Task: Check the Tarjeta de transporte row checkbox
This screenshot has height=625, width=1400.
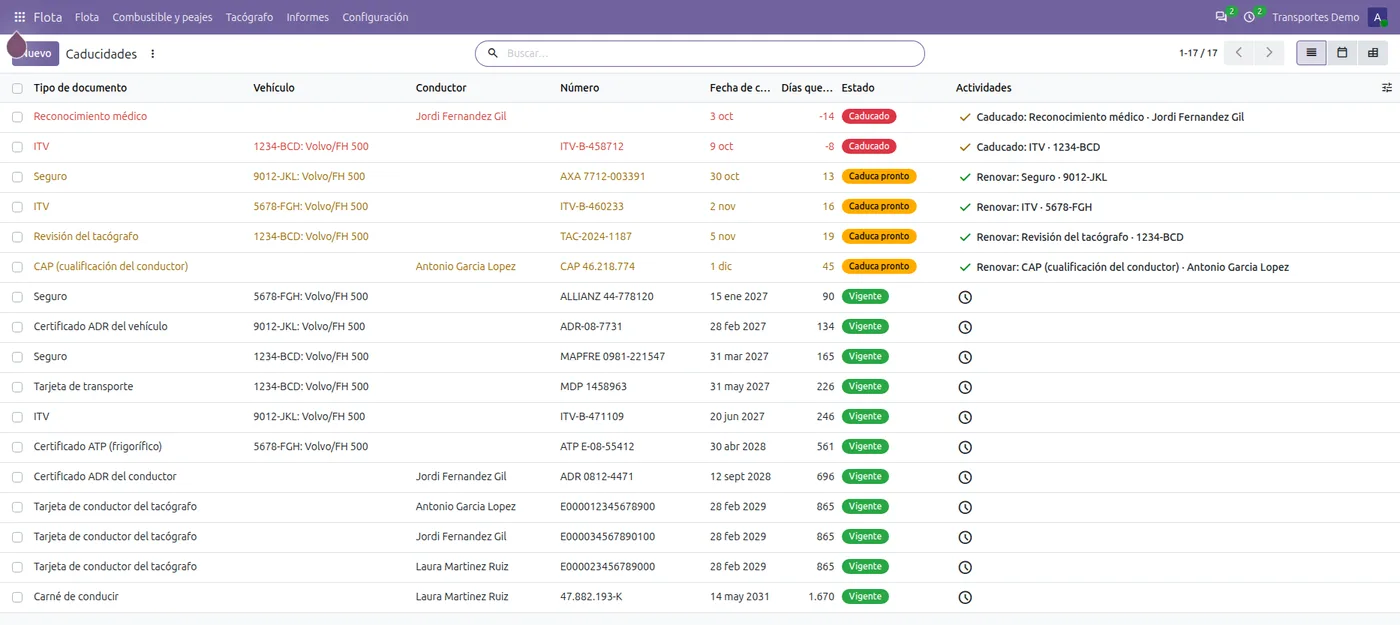Action: [x=17, y=387]
